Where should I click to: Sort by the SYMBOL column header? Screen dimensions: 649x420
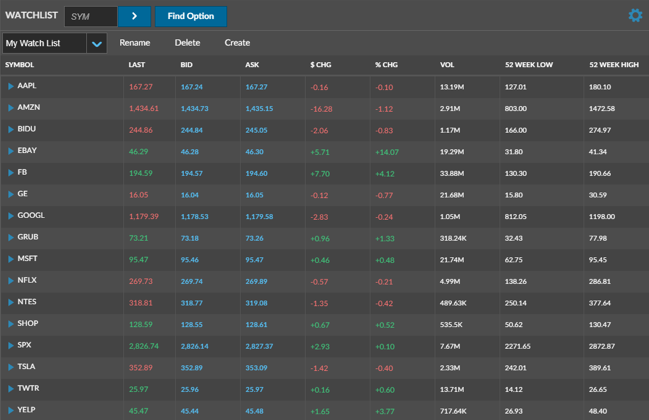pos(20,65)
